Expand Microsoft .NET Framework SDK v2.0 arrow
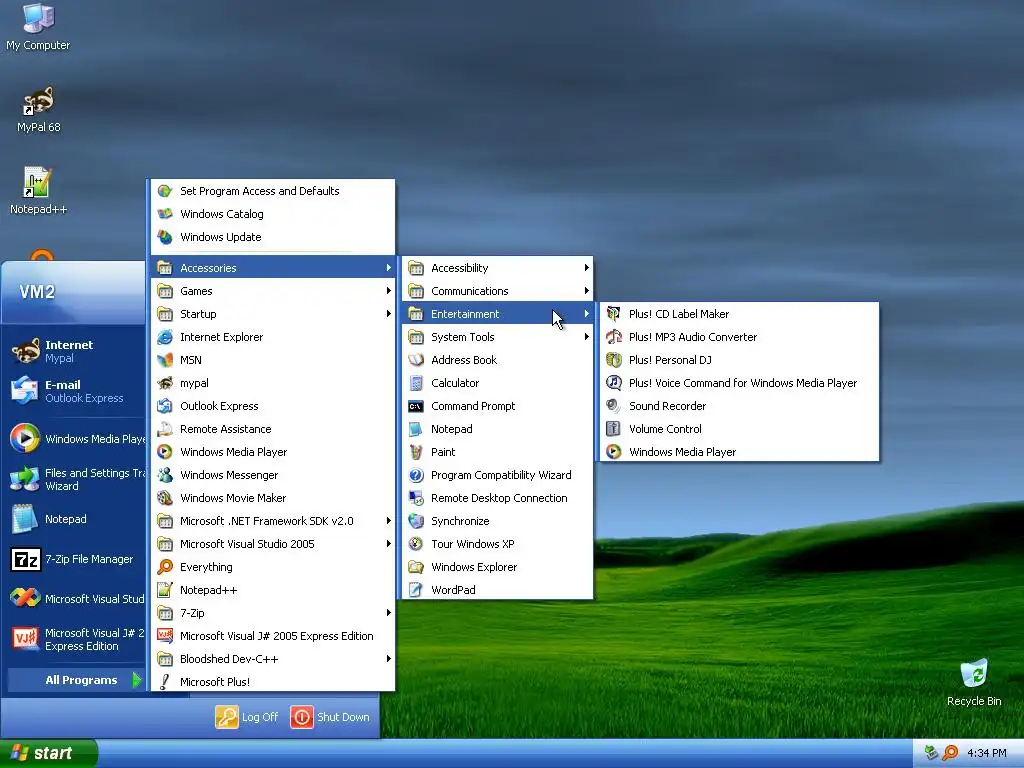The image size is (1024, 768). coord(389,521)
